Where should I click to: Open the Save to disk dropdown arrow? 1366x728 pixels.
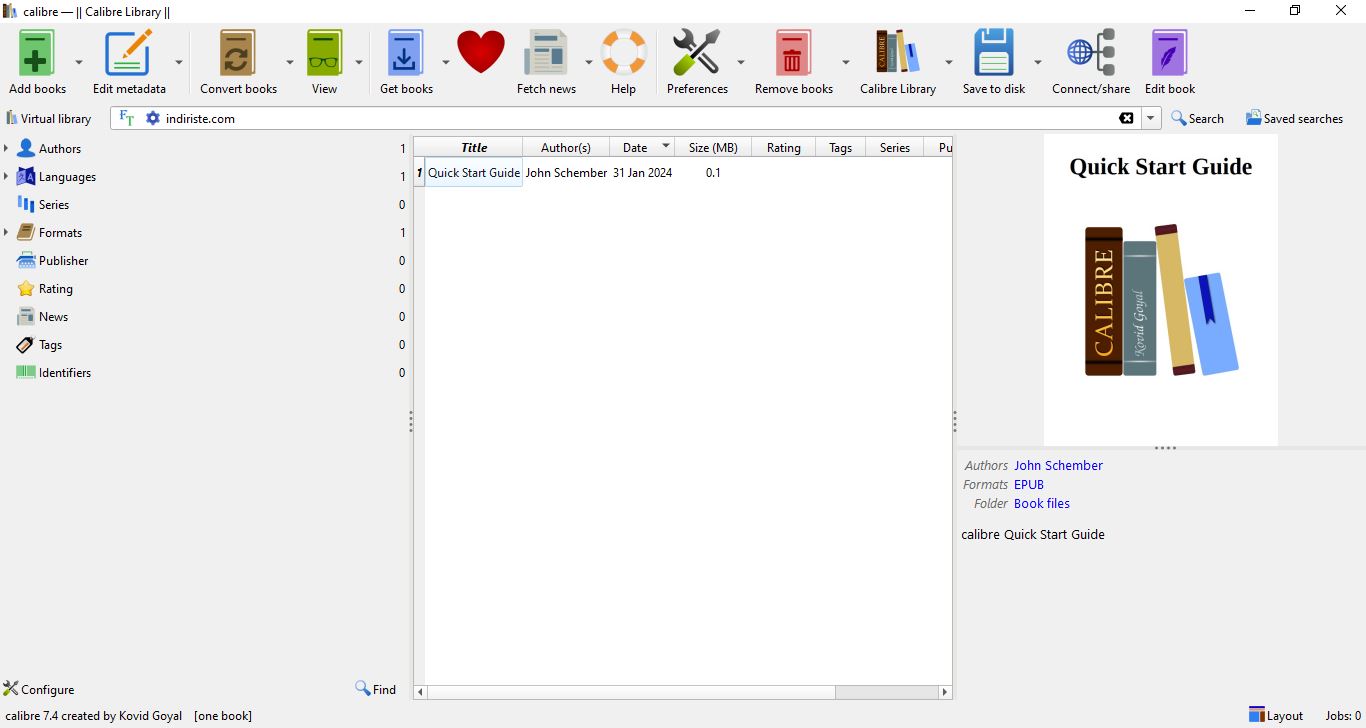(x=1038, y=62)
